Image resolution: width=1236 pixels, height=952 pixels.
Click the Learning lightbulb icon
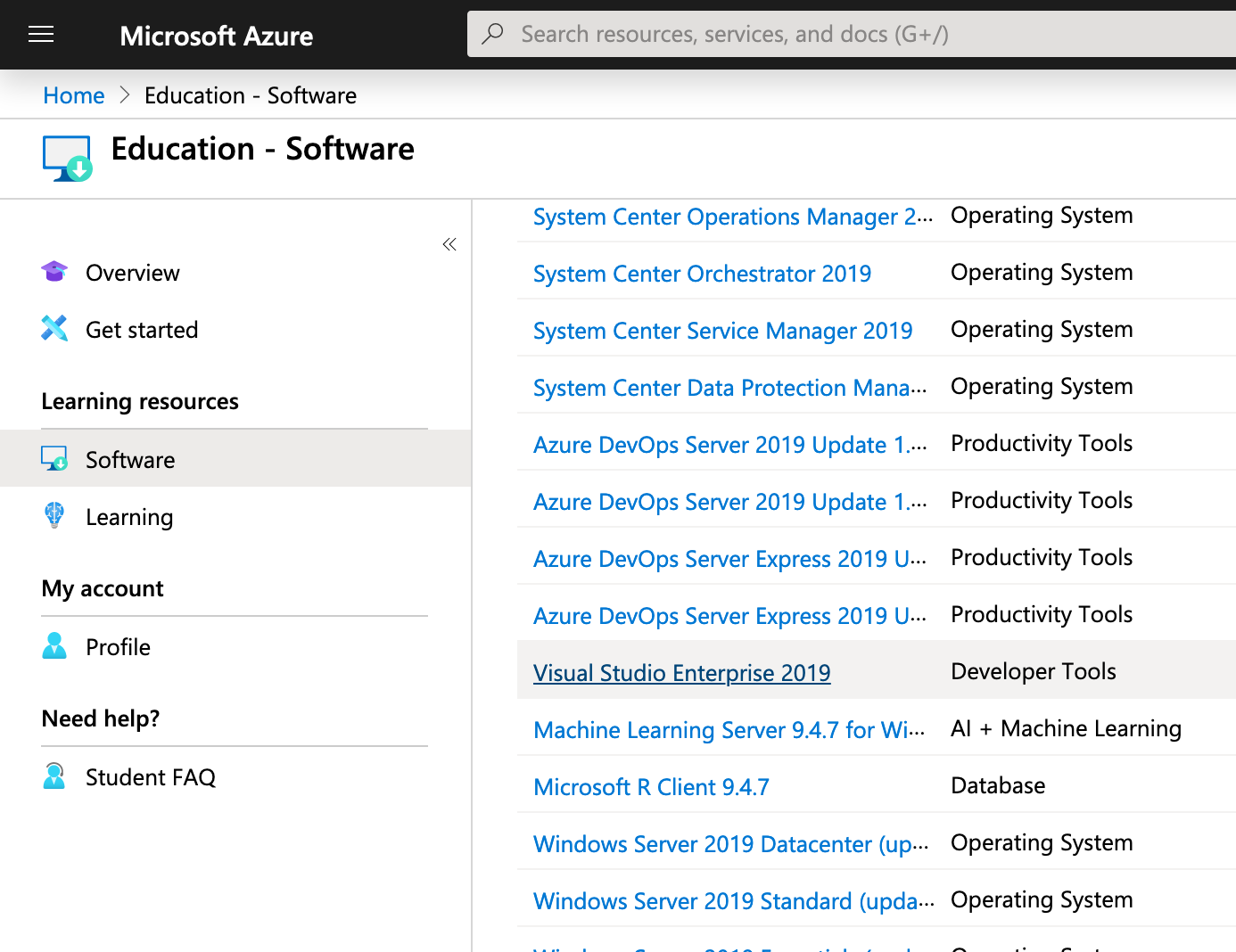[54, 515]
